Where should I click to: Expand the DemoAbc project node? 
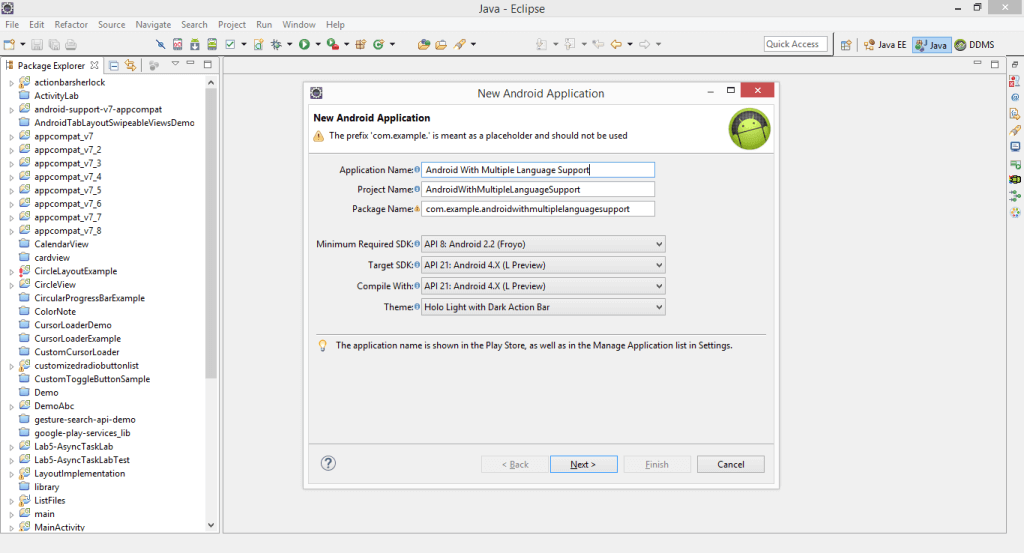coord(11,407)
